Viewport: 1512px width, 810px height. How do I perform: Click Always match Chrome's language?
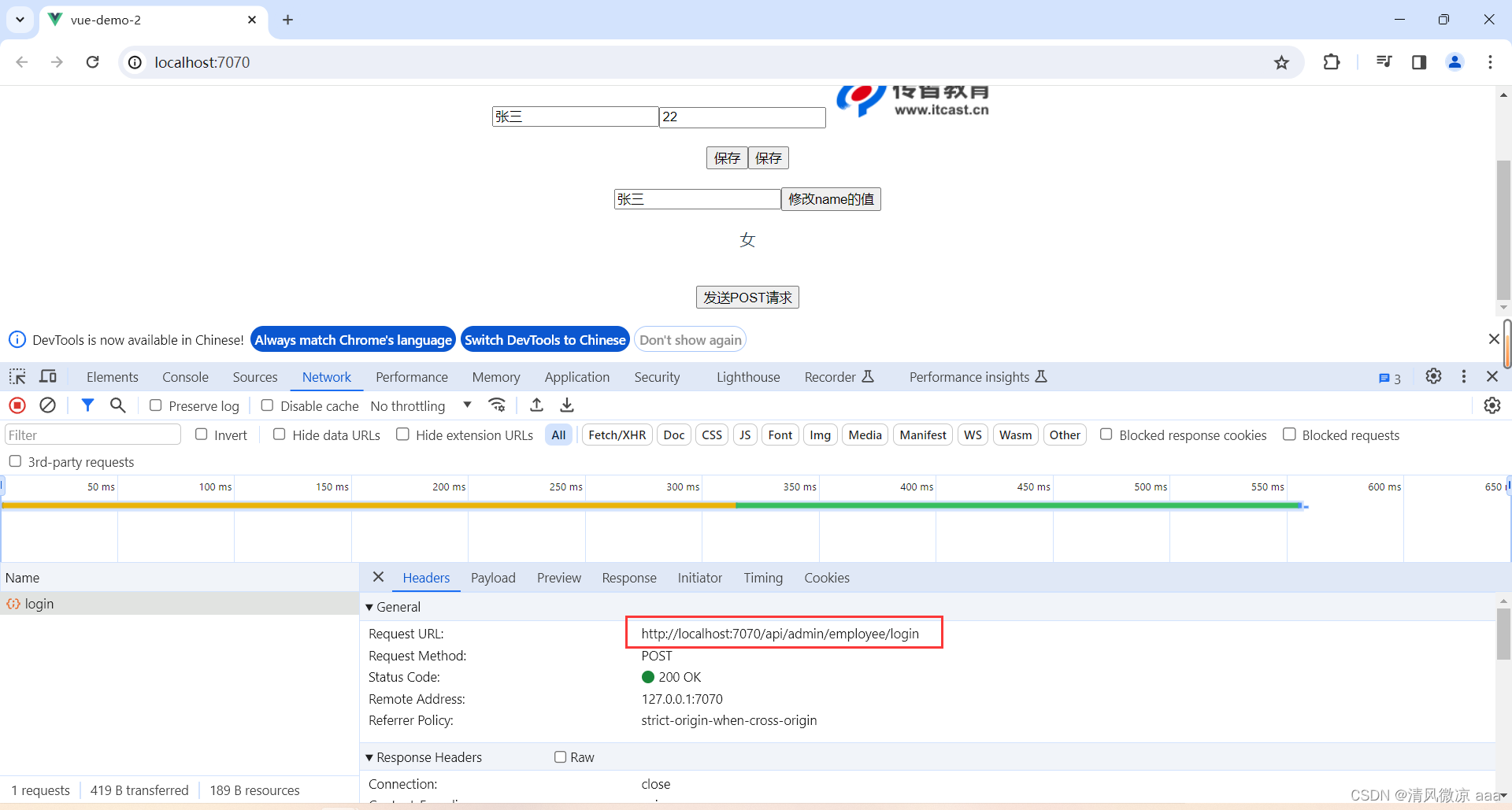[x=354, y=340]
